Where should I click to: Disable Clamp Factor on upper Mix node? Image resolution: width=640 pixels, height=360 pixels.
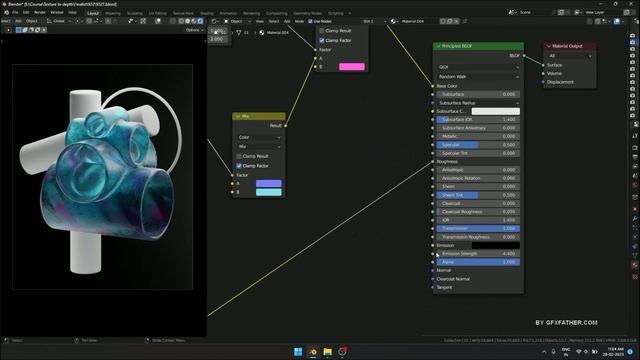322,40
